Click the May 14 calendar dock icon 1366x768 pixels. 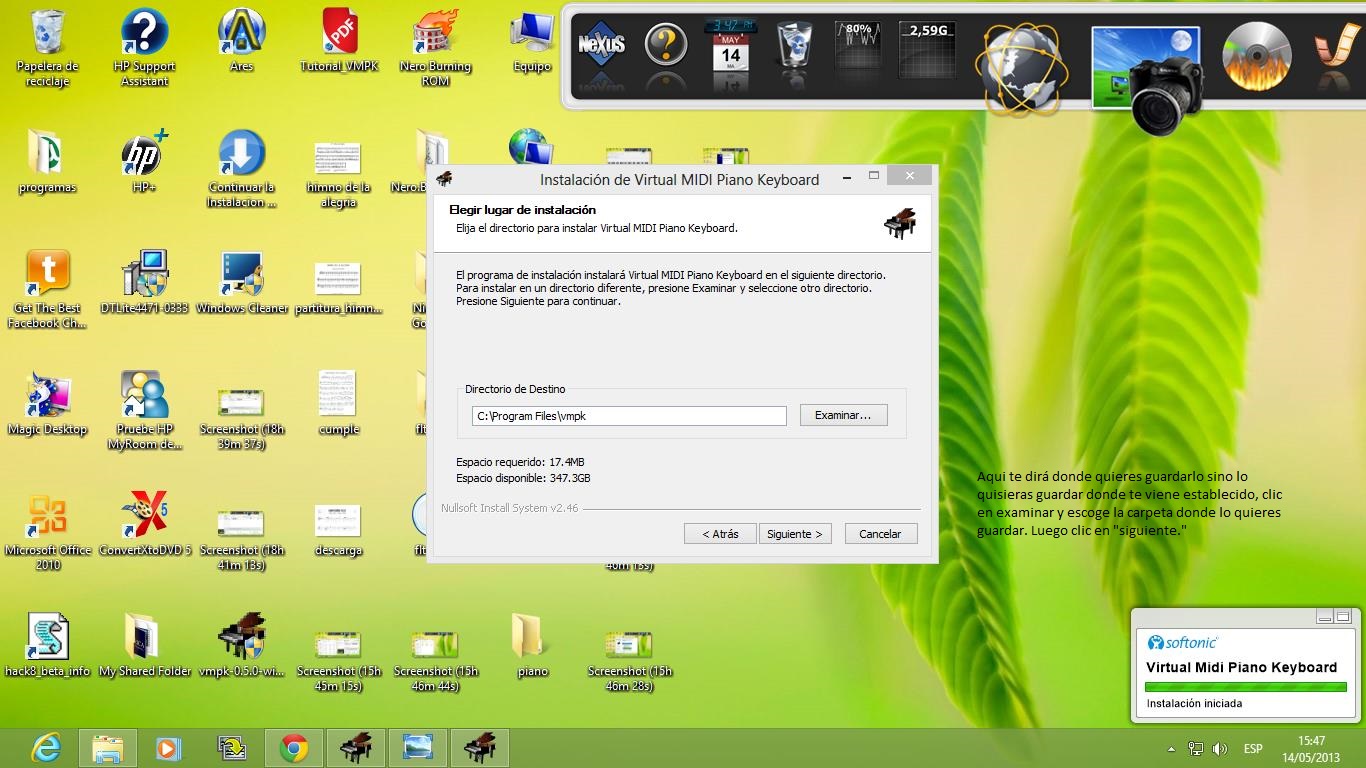(730, 46)
